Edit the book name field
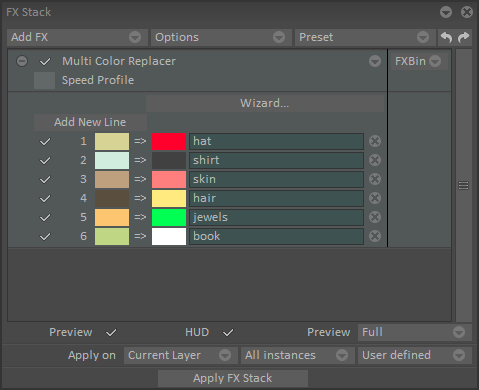 [x=276, y=236]
